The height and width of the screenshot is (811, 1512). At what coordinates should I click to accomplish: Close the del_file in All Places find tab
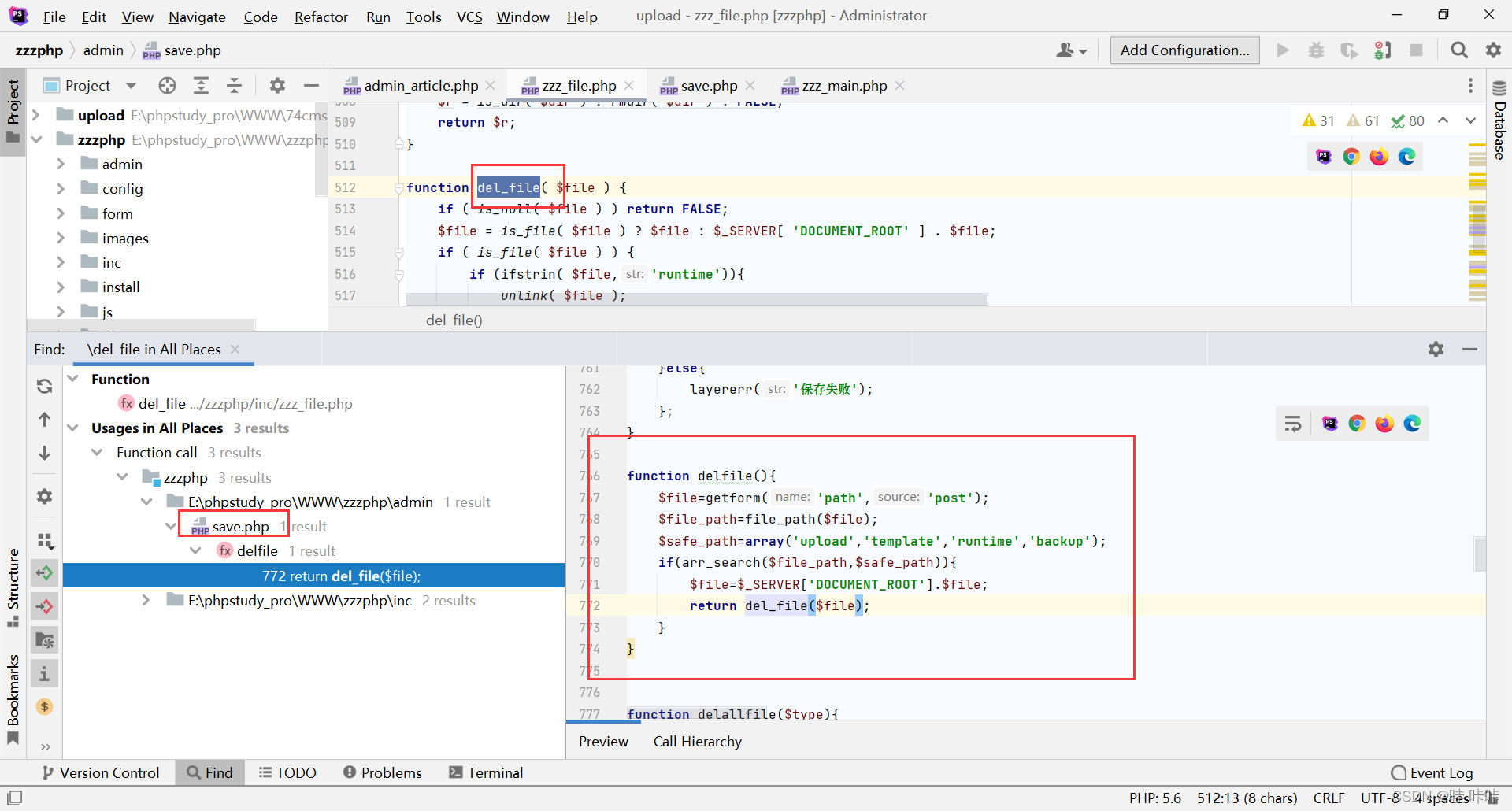click(x=235, y=349)
